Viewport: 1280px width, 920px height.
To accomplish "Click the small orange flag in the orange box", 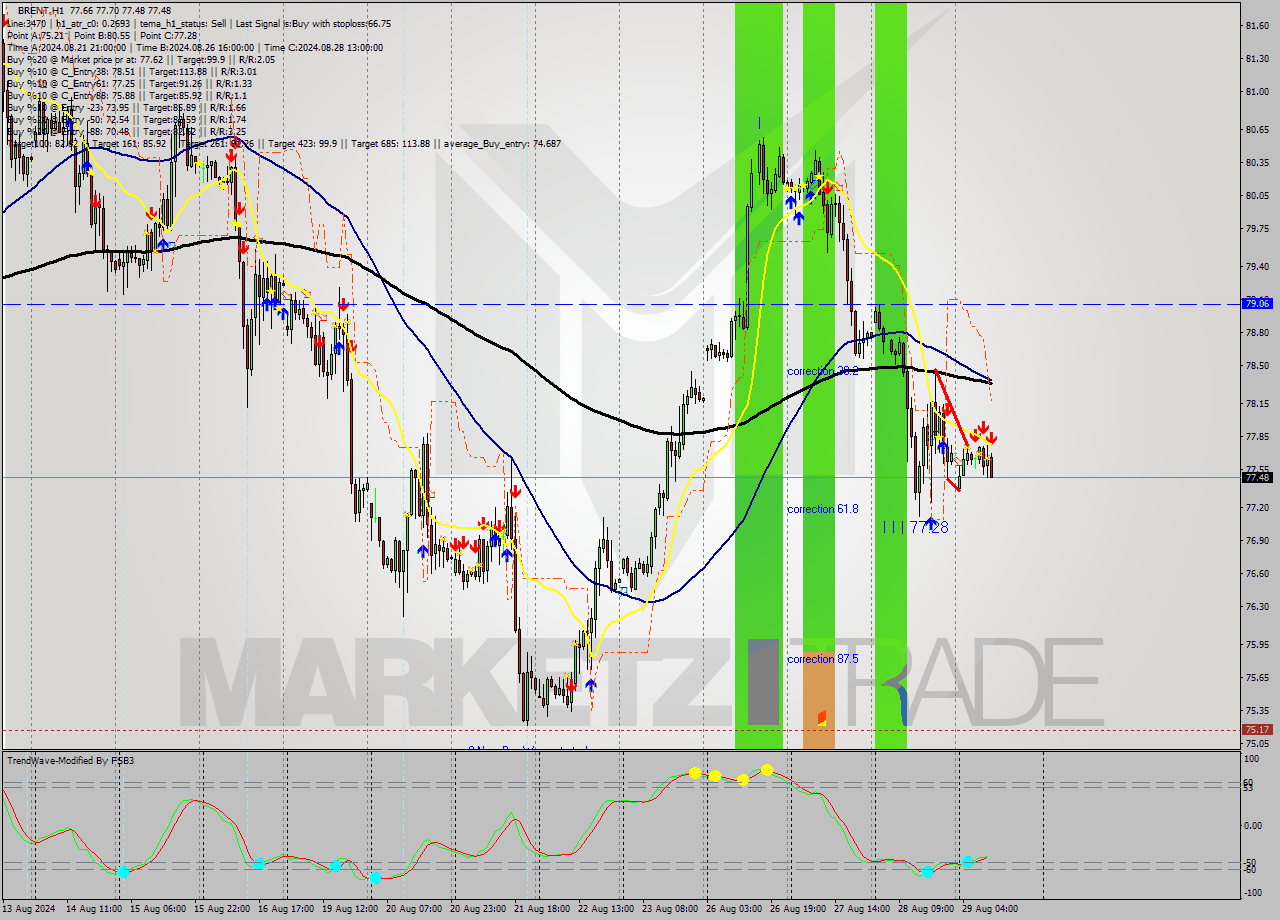I will 821,717.
